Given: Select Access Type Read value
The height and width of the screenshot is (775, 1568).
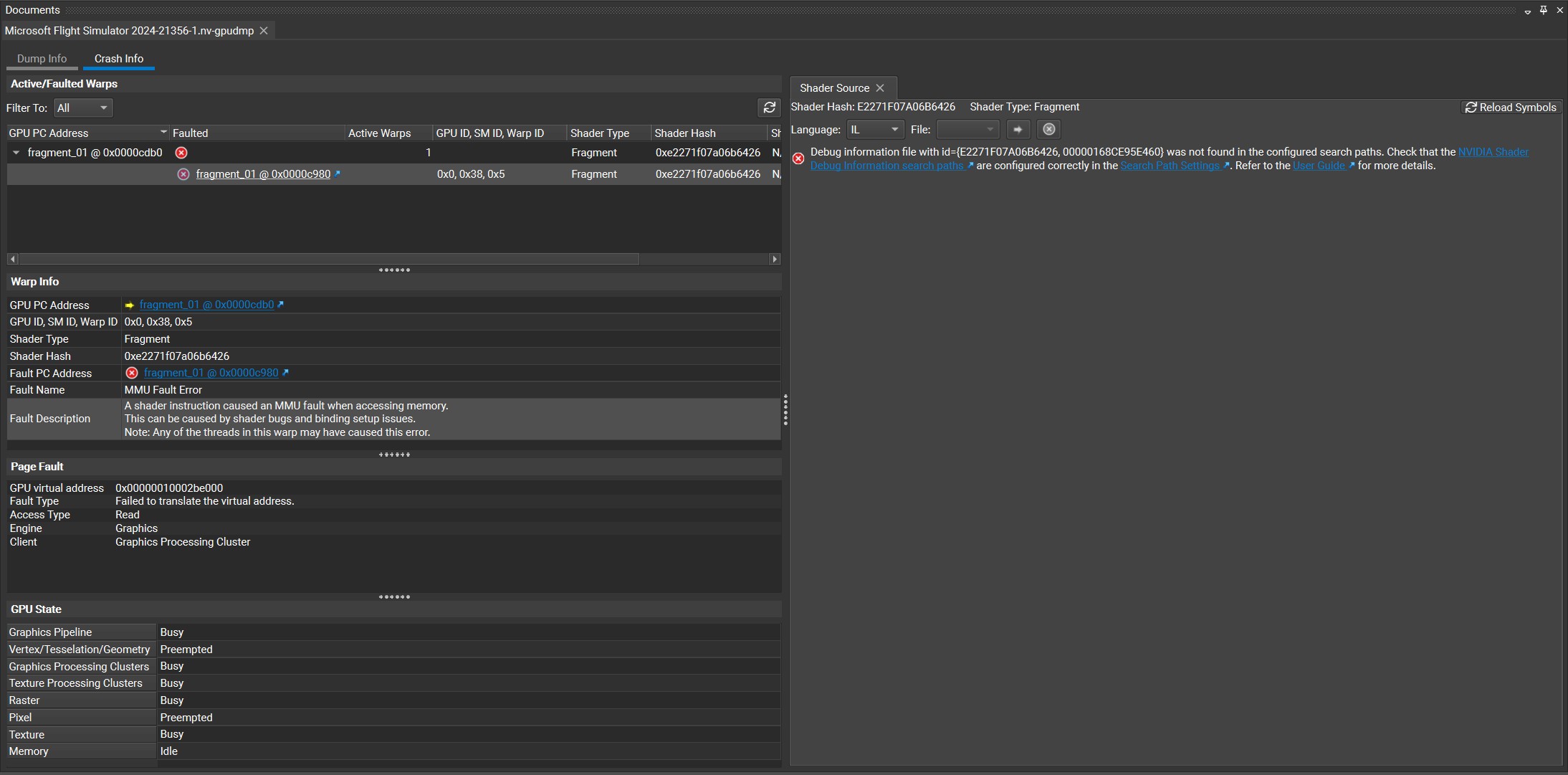Looking at the screenshot, I should (x=128, y=515).
